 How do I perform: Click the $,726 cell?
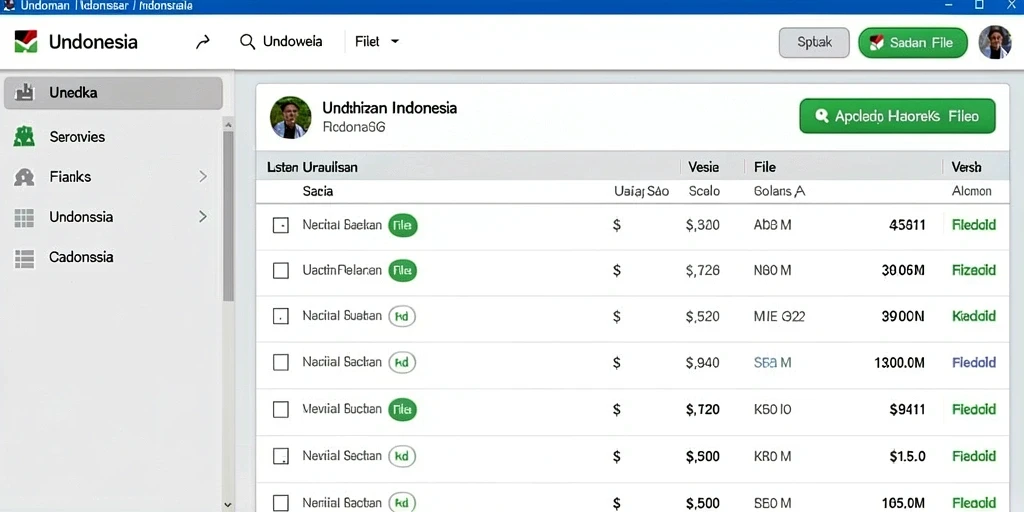click(x=703, y=270)
